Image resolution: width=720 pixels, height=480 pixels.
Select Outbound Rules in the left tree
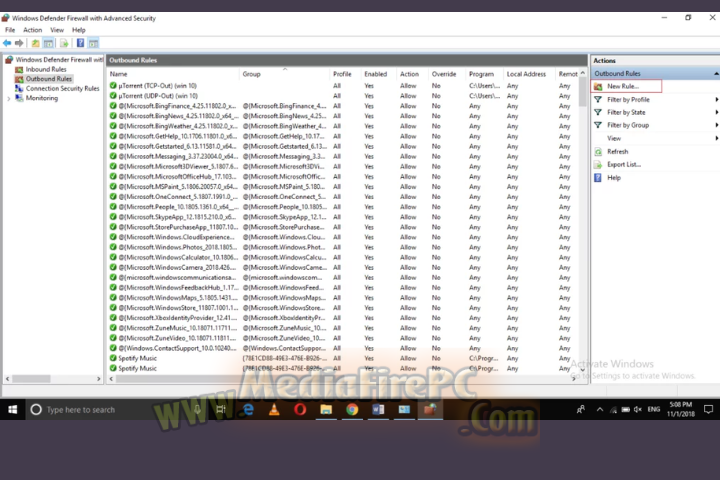click(x=49, y=79)
